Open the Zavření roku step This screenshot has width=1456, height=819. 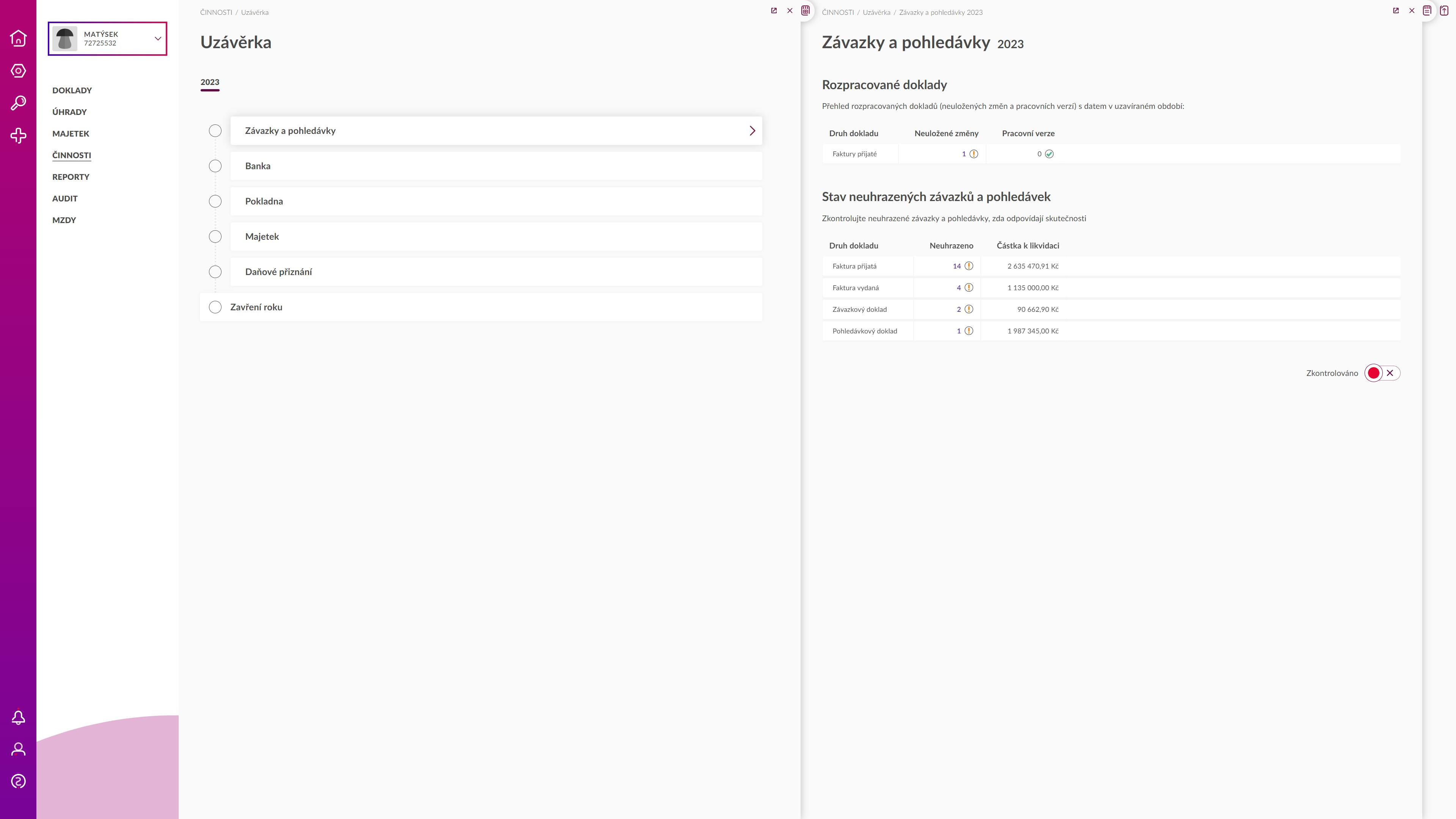tap(481, 307)
